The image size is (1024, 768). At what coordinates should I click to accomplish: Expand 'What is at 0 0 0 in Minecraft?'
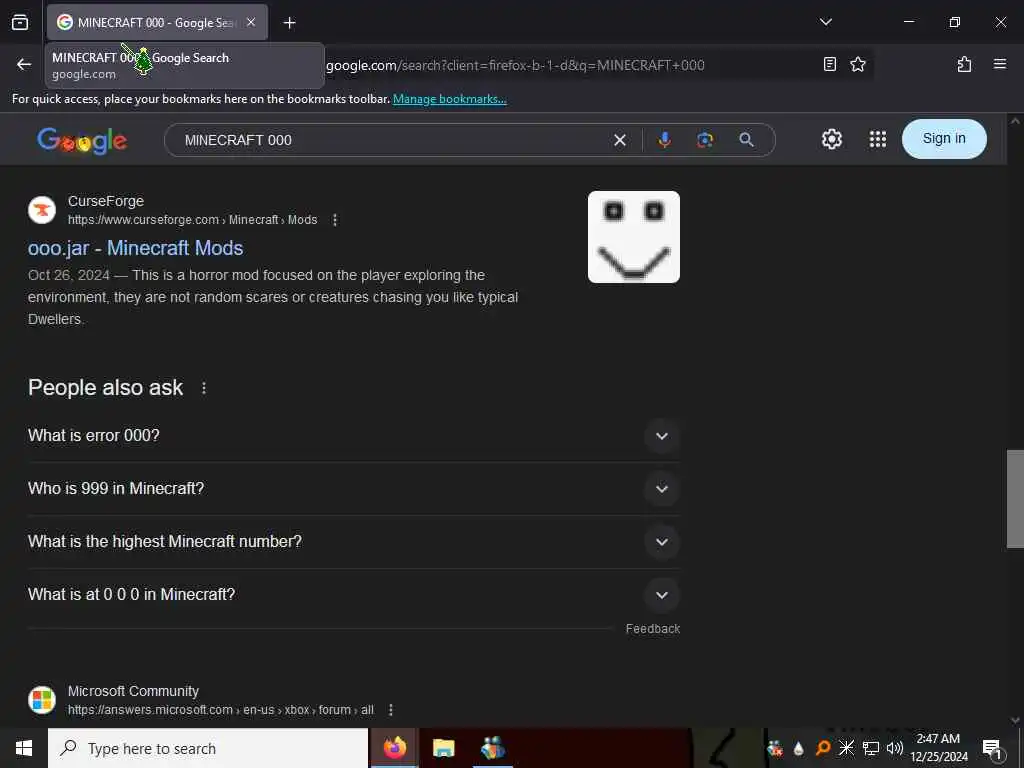pos(354,594)
